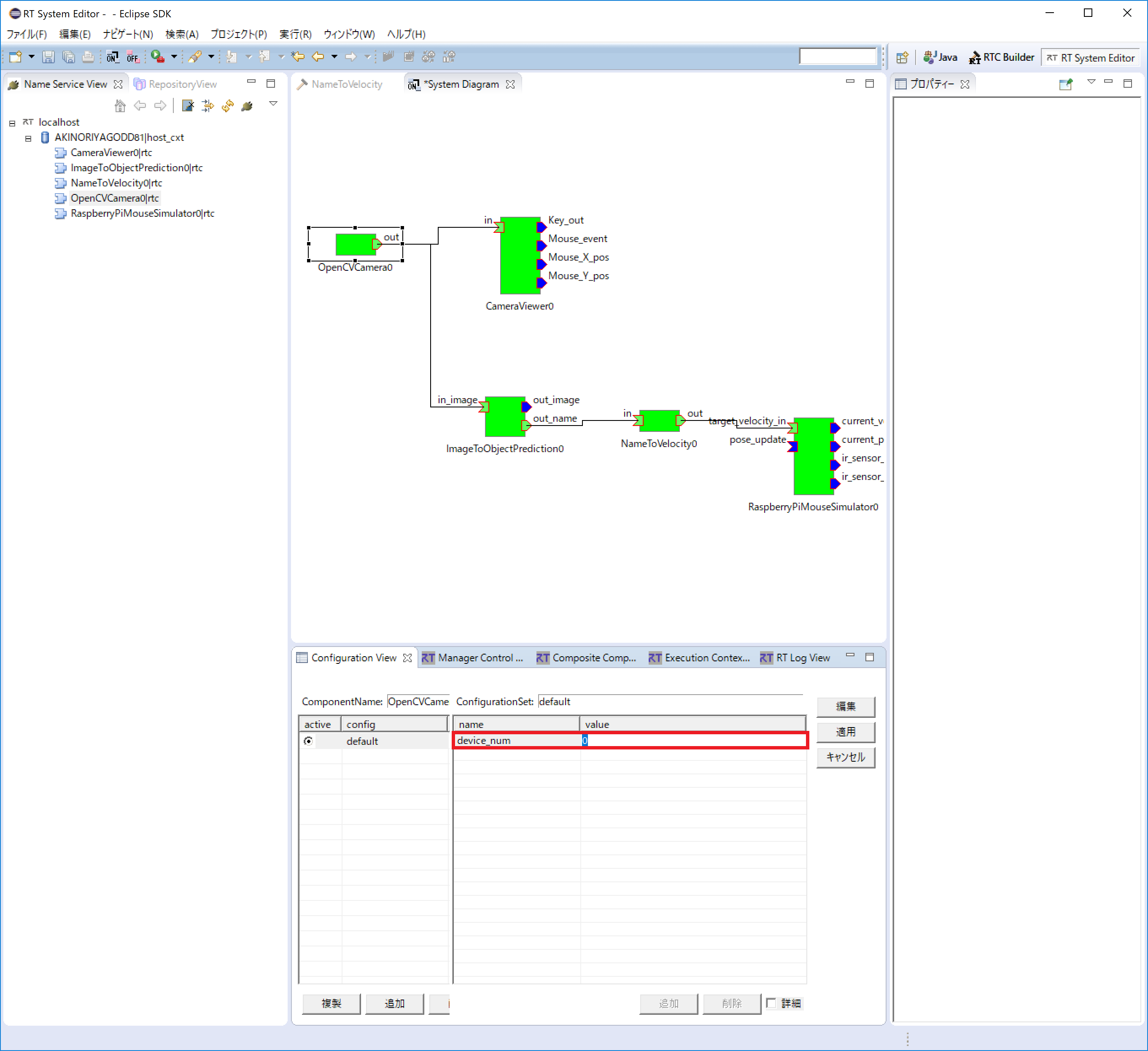Select the active radio button for default config

click(308, 741)
